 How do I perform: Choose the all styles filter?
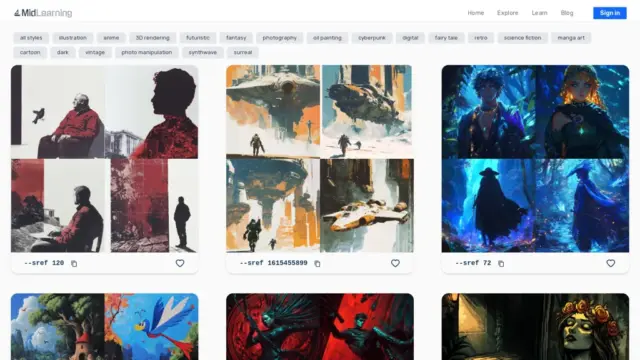tap(31, 38)
